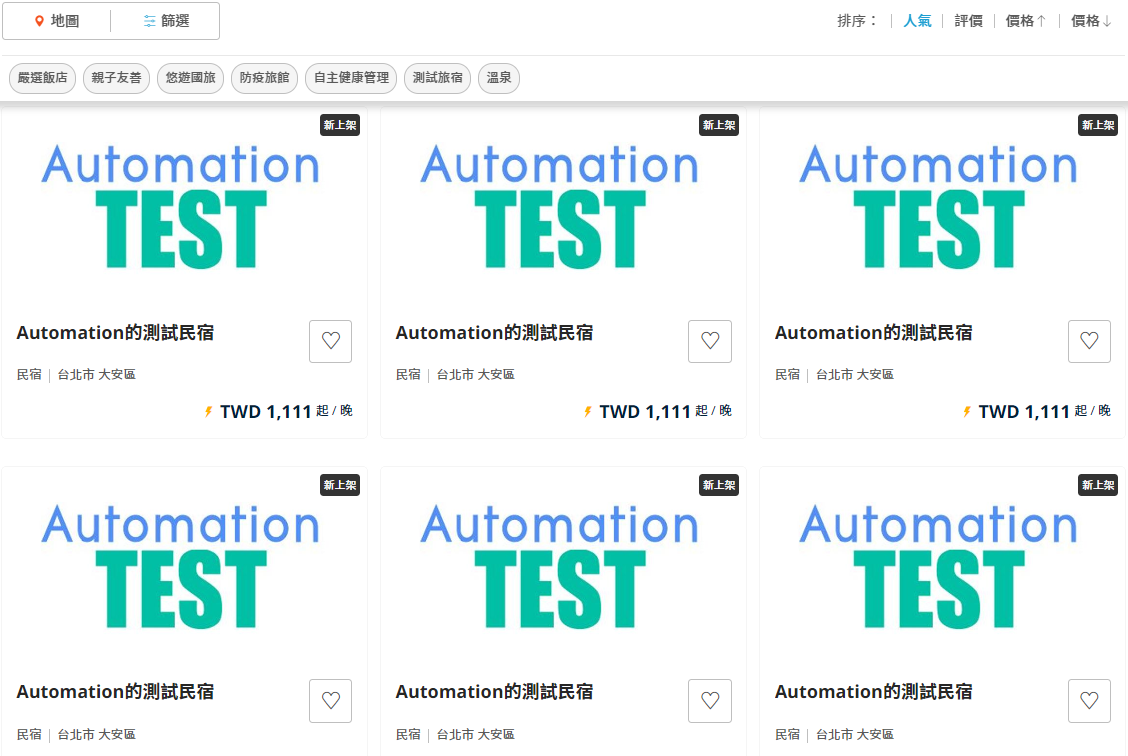Favorite the bottom-middle listing with heart icon

pyautogui.click(x=710, y=701)
